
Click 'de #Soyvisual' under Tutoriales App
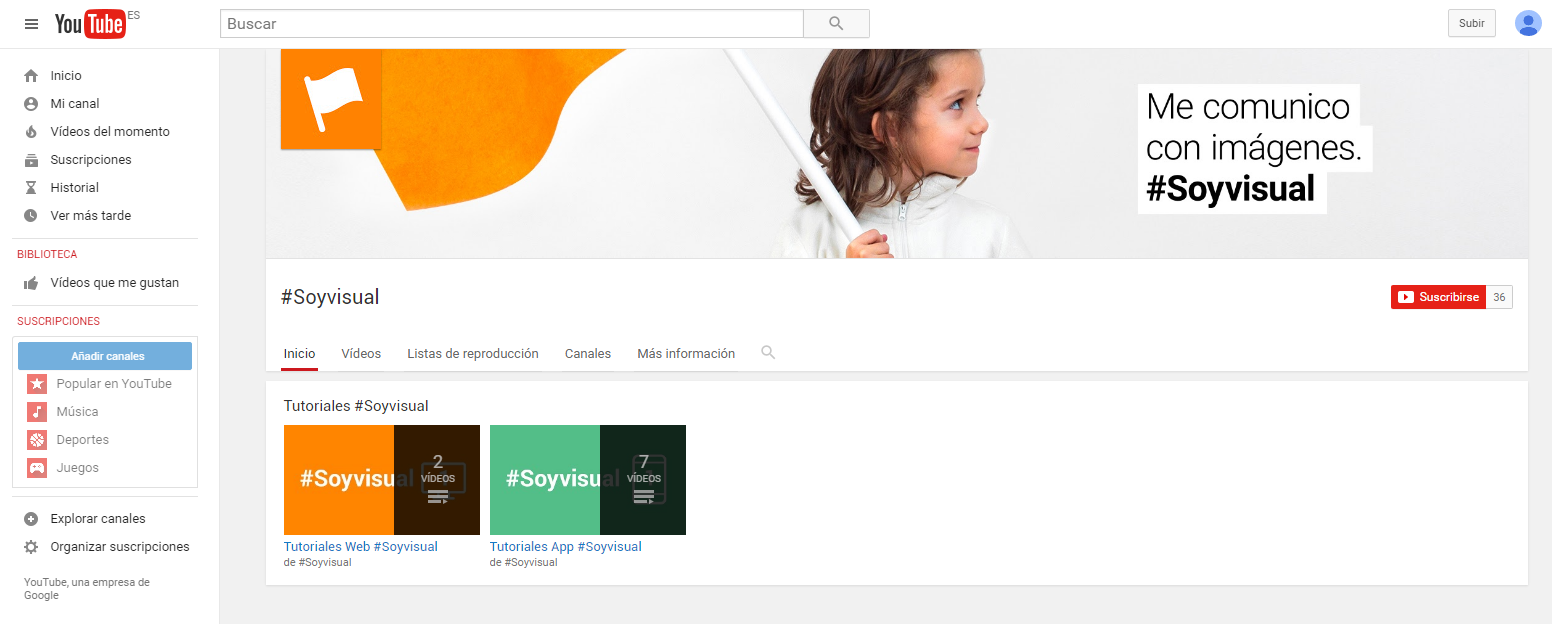pos(524,563)
